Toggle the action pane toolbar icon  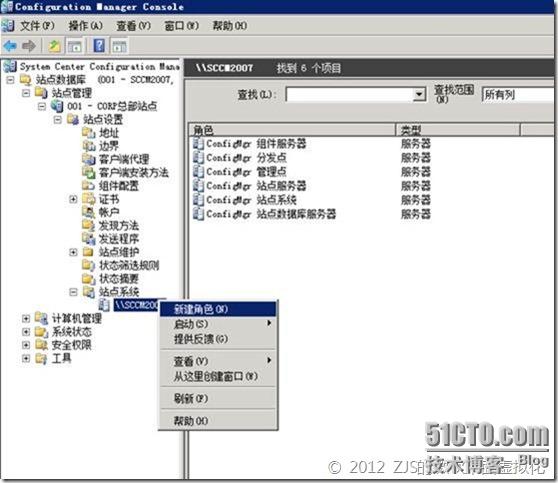pyautogui.click(x=119, y=46)
